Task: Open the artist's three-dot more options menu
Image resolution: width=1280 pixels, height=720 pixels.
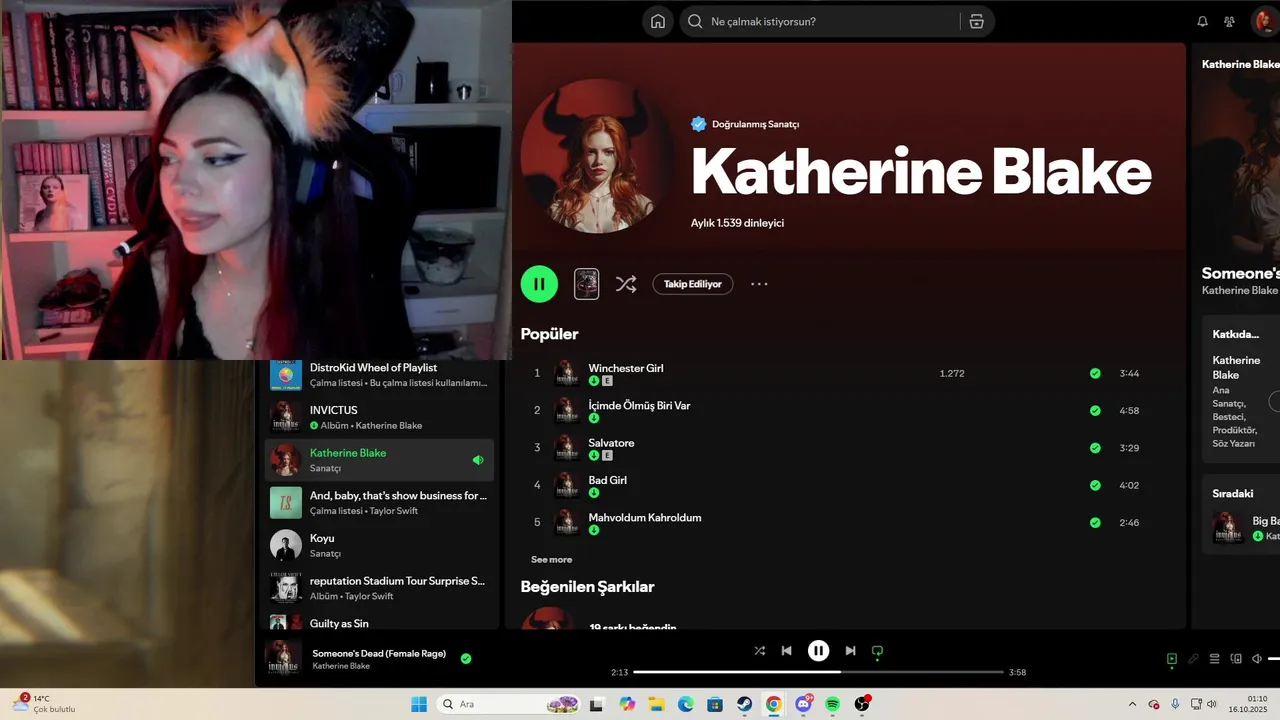Action: pos(759,284)
